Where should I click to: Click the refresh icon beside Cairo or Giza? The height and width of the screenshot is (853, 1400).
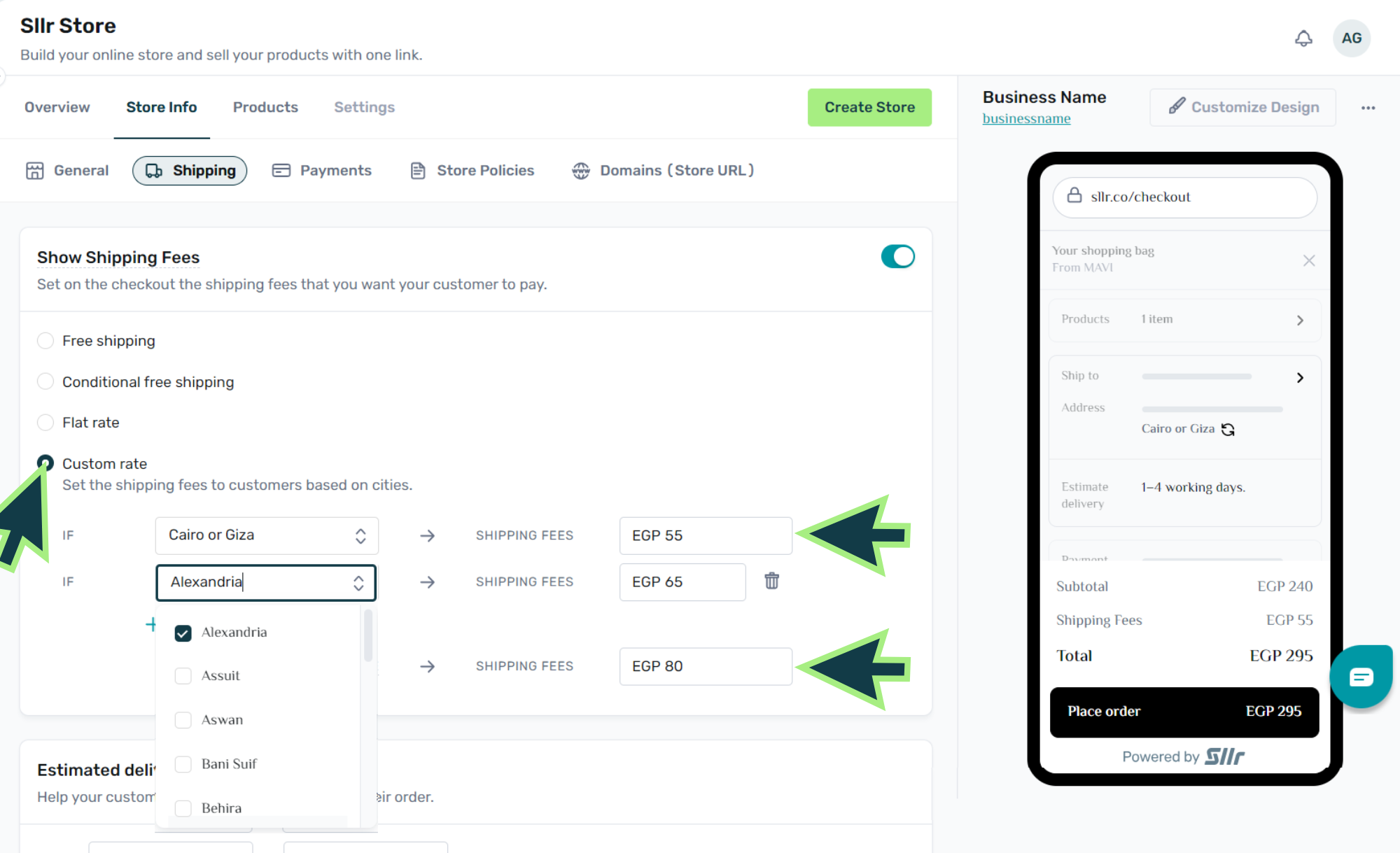[1228, 429]
